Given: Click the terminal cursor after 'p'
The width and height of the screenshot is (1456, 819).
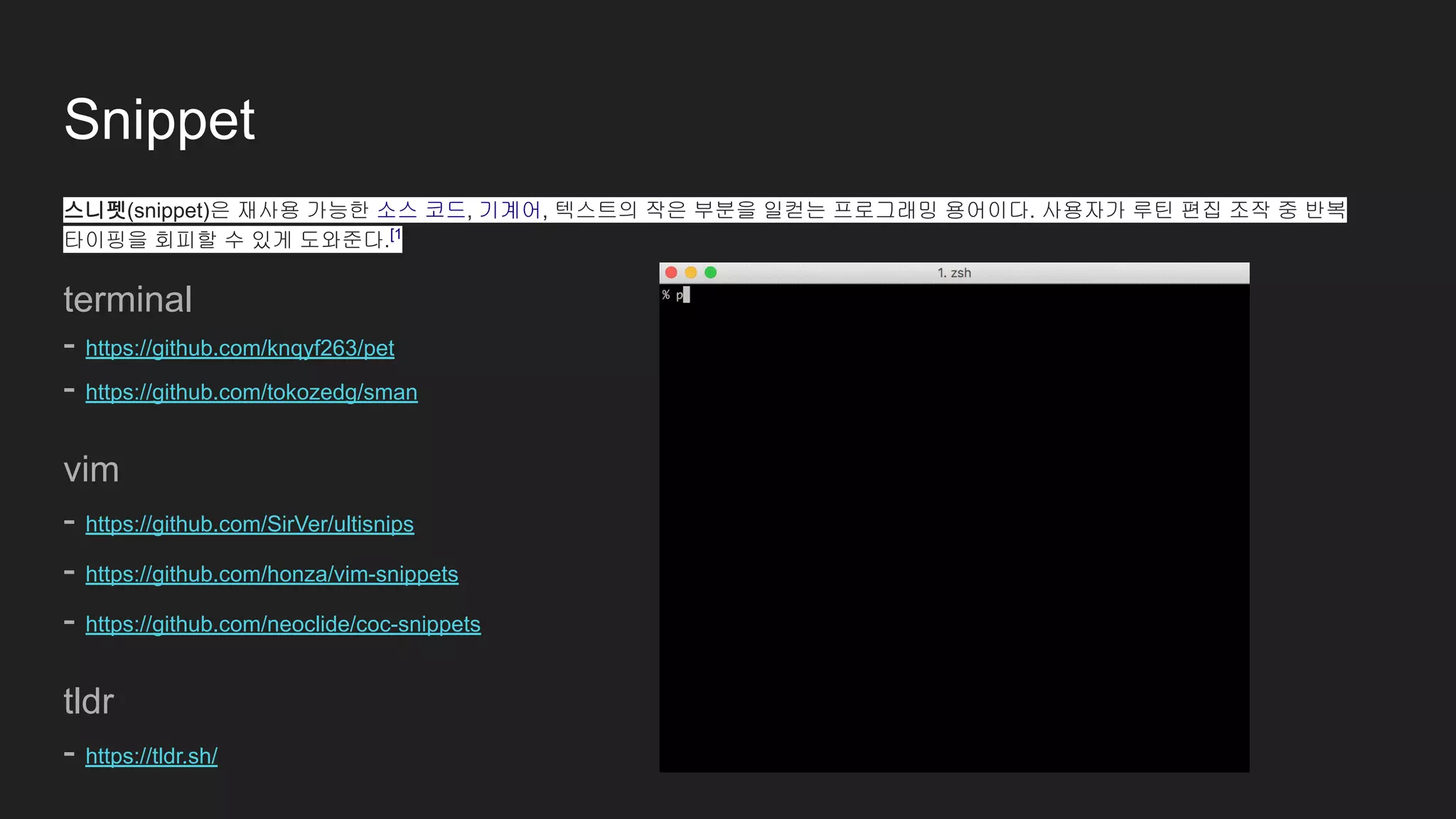Looking at the screenshot, I should 687,295.
